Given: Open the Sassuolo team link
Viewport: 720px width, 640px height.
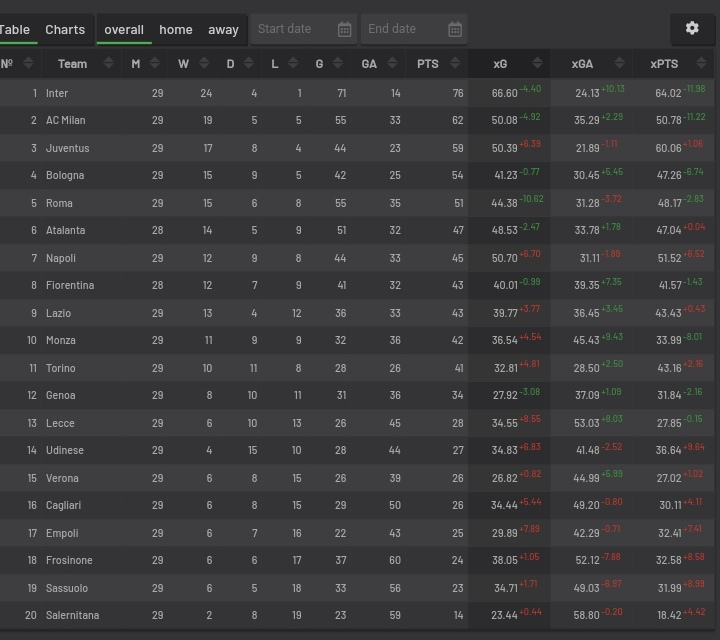Looking at the screenshot, I should click(67, 588).
